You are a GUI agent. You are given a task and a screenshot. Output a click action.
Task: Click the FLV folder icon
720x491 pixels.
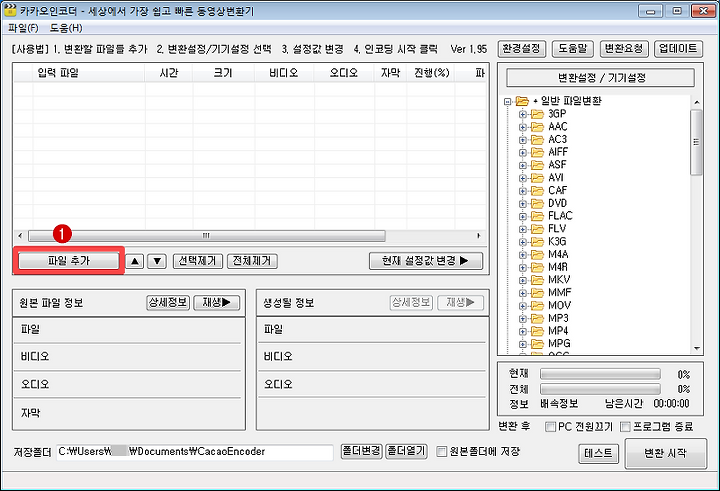pyautogui.click(x=537, y=229)
